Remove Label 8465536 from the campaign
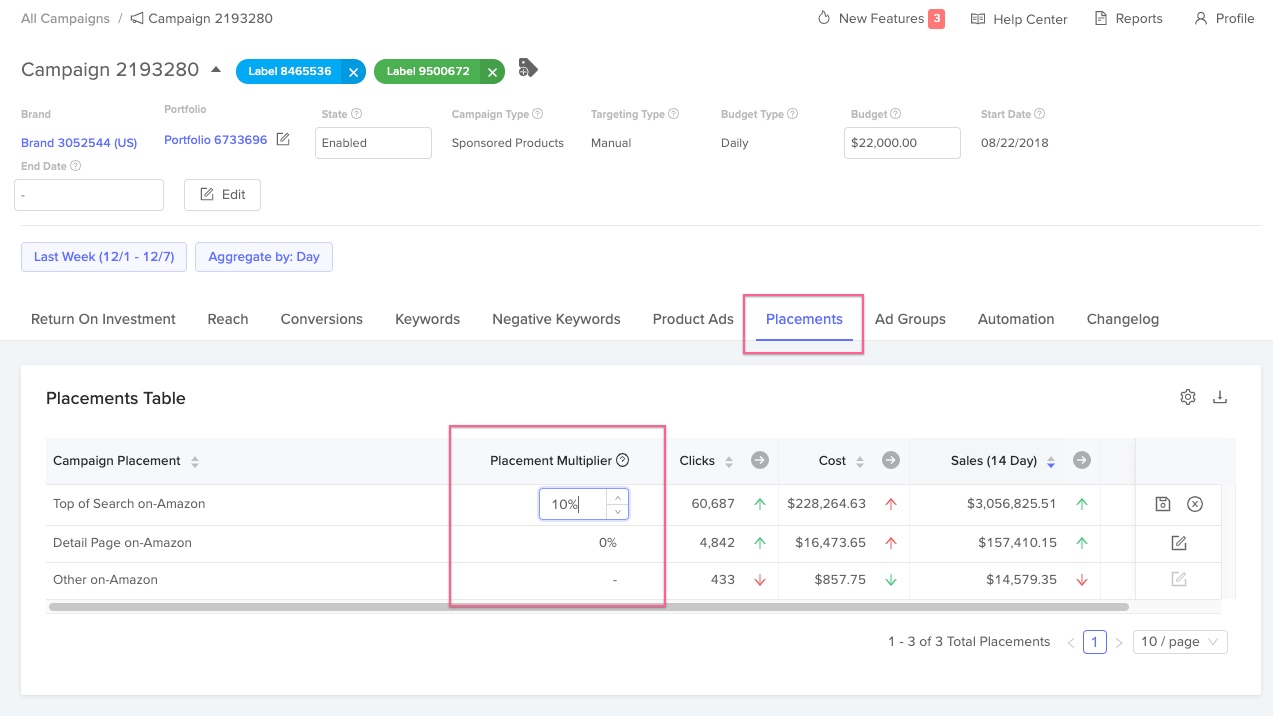Image resolution: width=1273 pixels, height=716 pixels. click(353, 71)
